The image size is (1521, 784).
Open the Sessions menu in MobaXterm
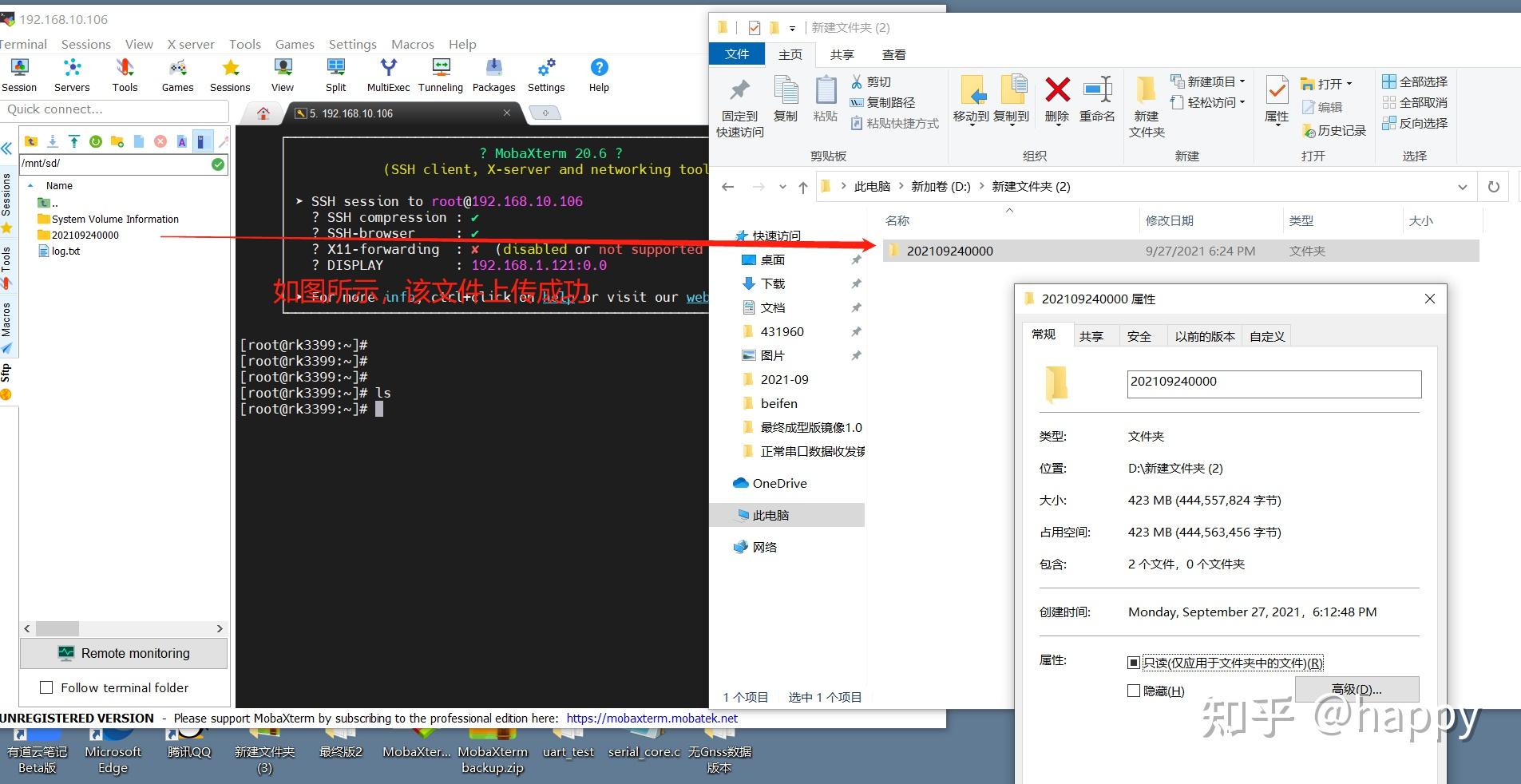86,44
